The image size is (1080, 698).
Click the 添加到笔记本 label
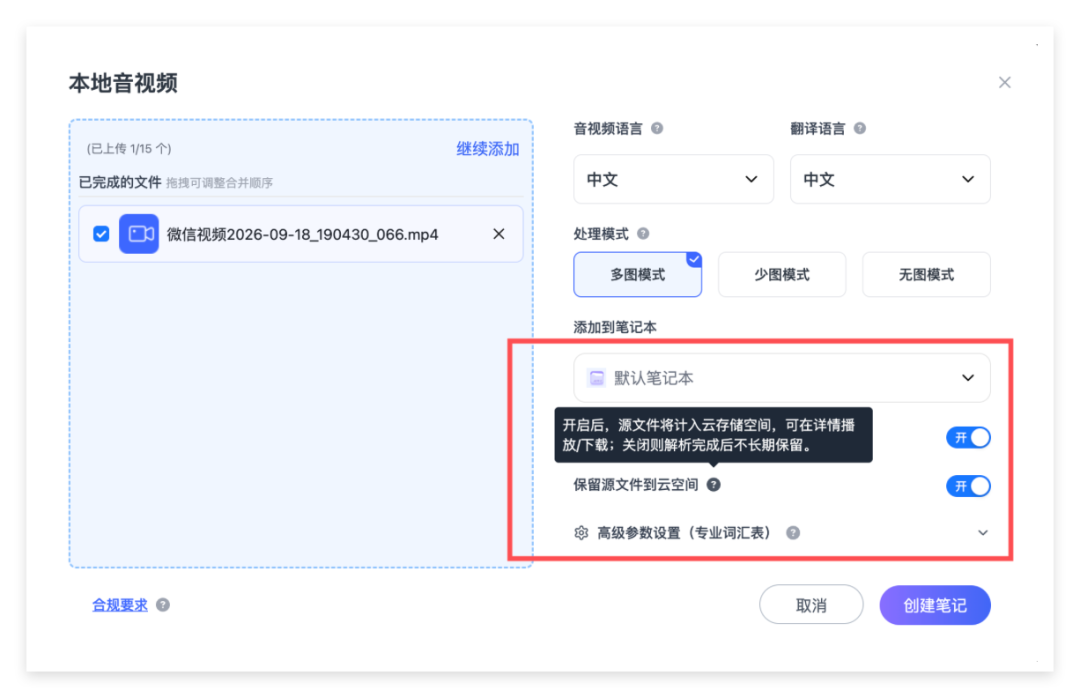tap(614, 327)
